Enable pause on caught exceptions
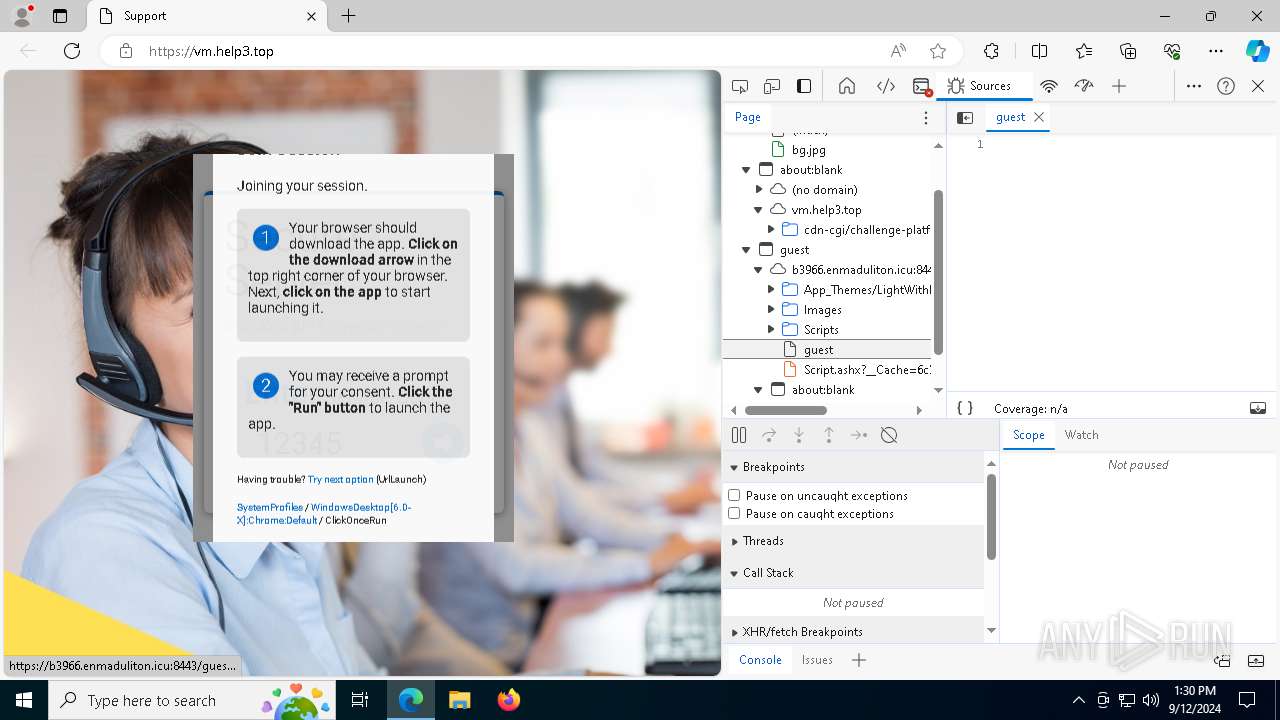1280x720 pixels. [x=734, y=513]
